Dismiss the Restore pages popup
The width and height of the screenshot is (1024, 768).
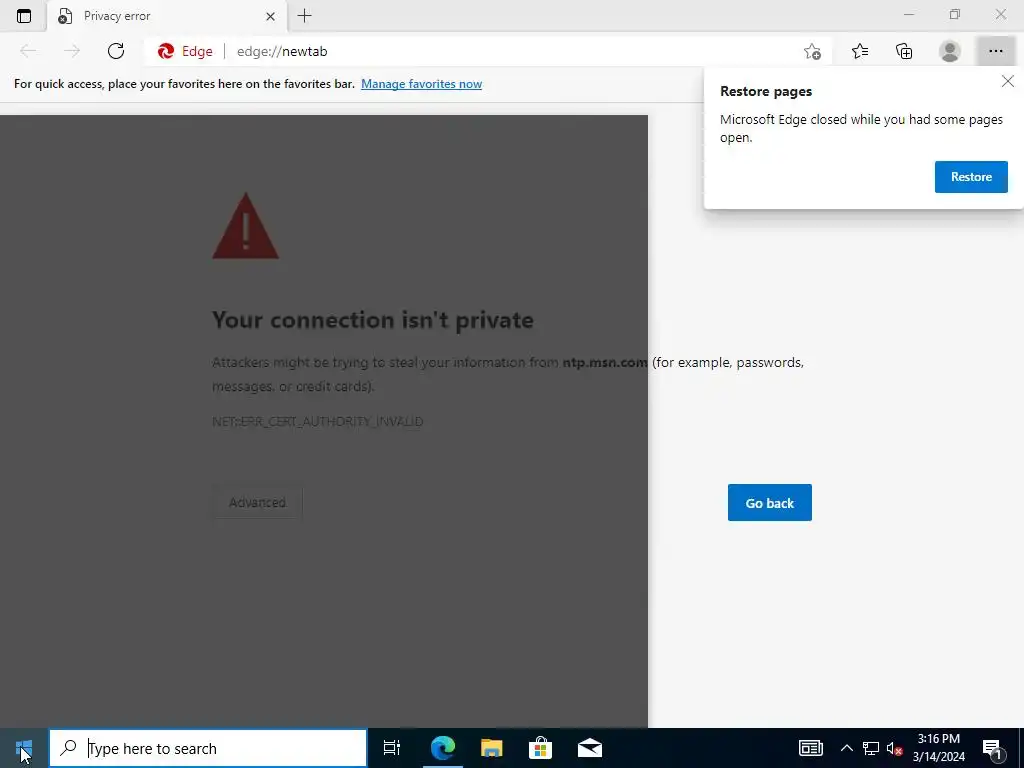pyautogui.click(x=1008, y=81)
